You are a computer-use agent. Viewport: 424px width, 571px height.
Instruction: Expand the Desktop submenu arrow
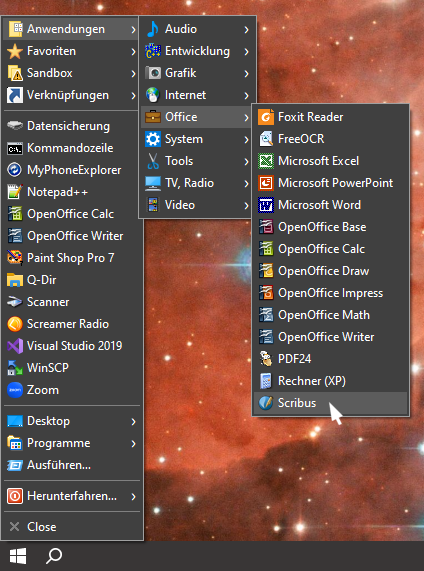click(x=133, y=422)
